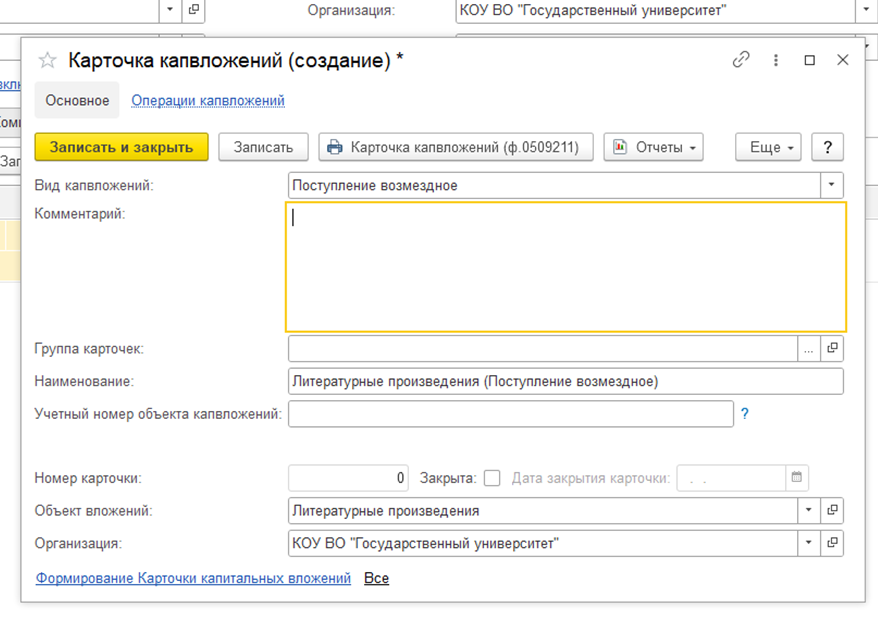The height and width of the screenshot is (632, 878).
Task: Open calendar for Дата закрытия карточки
Action: pyautogui.click(x=797, y=477)
